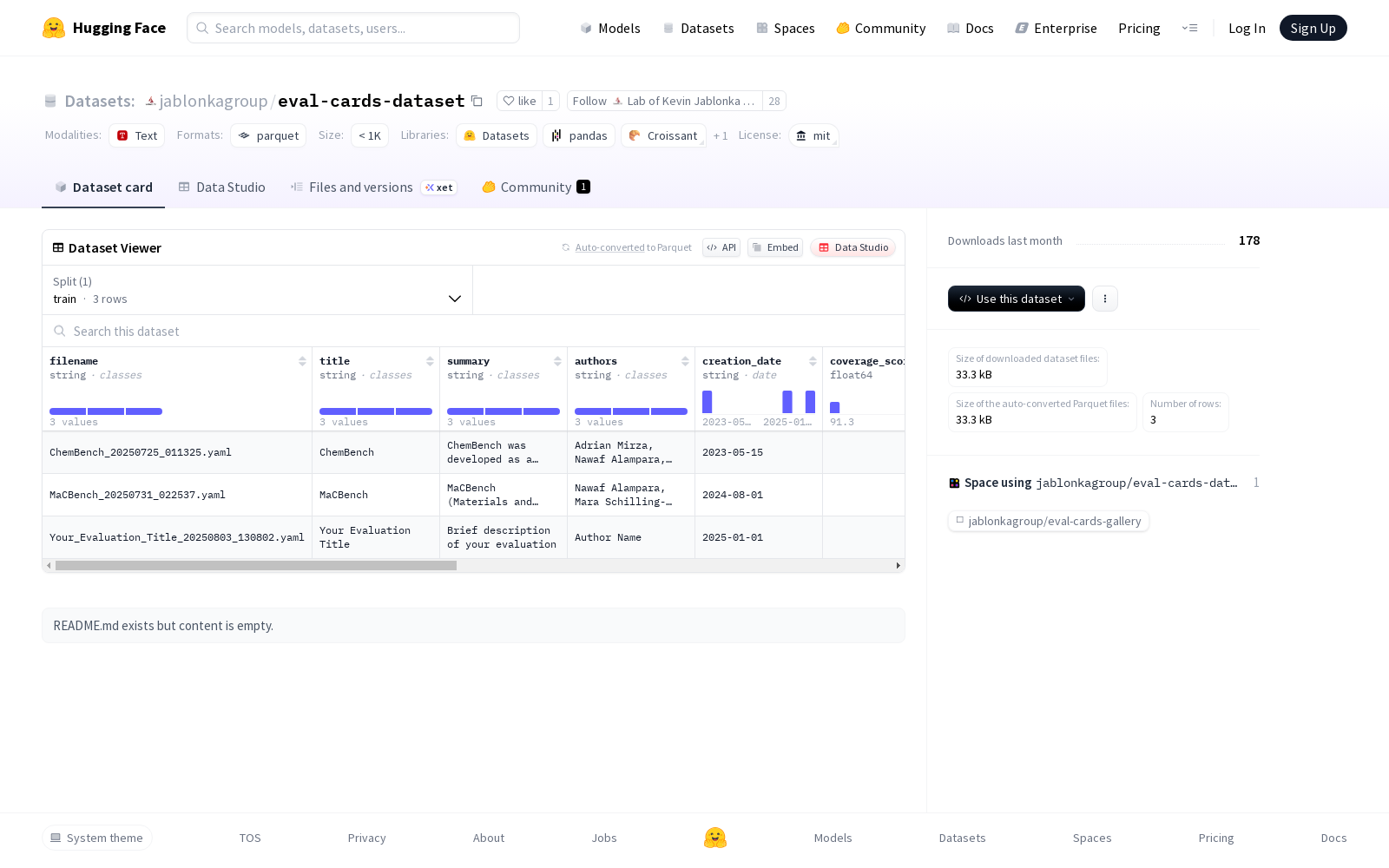Open Docs in top navigation
Screen dimensions: 1389x868
click(x=971, y=28)
